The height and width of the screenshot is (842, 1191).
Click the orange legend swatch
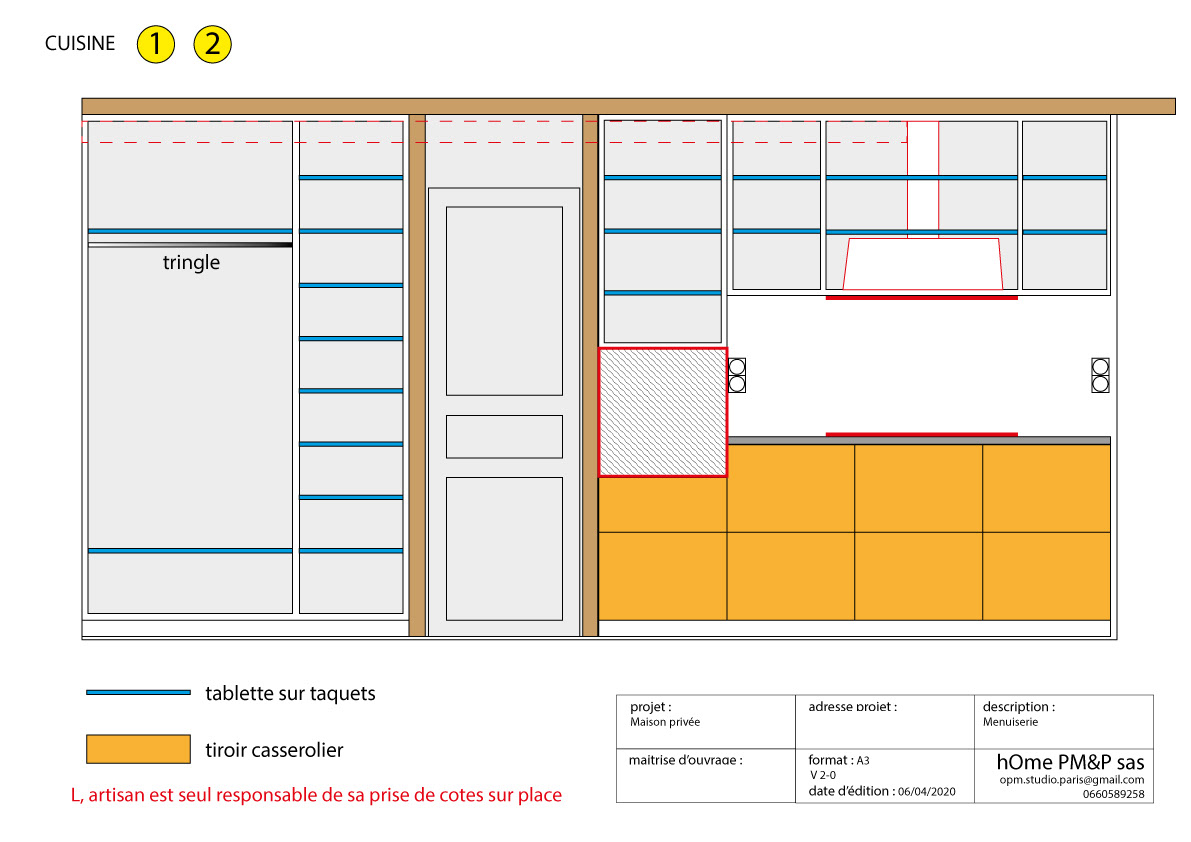[138, 749]
